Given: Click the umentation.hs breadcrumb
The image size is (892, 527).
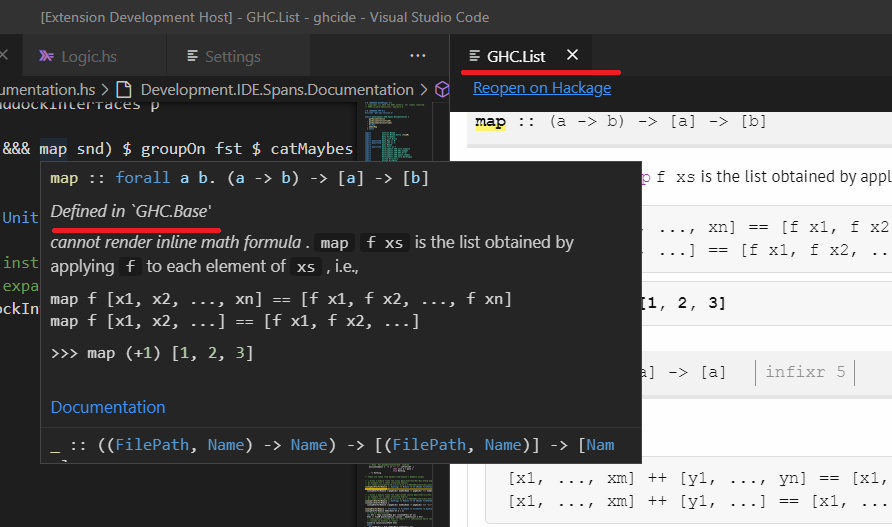Looking at the screenshot, I should [48, 90].
